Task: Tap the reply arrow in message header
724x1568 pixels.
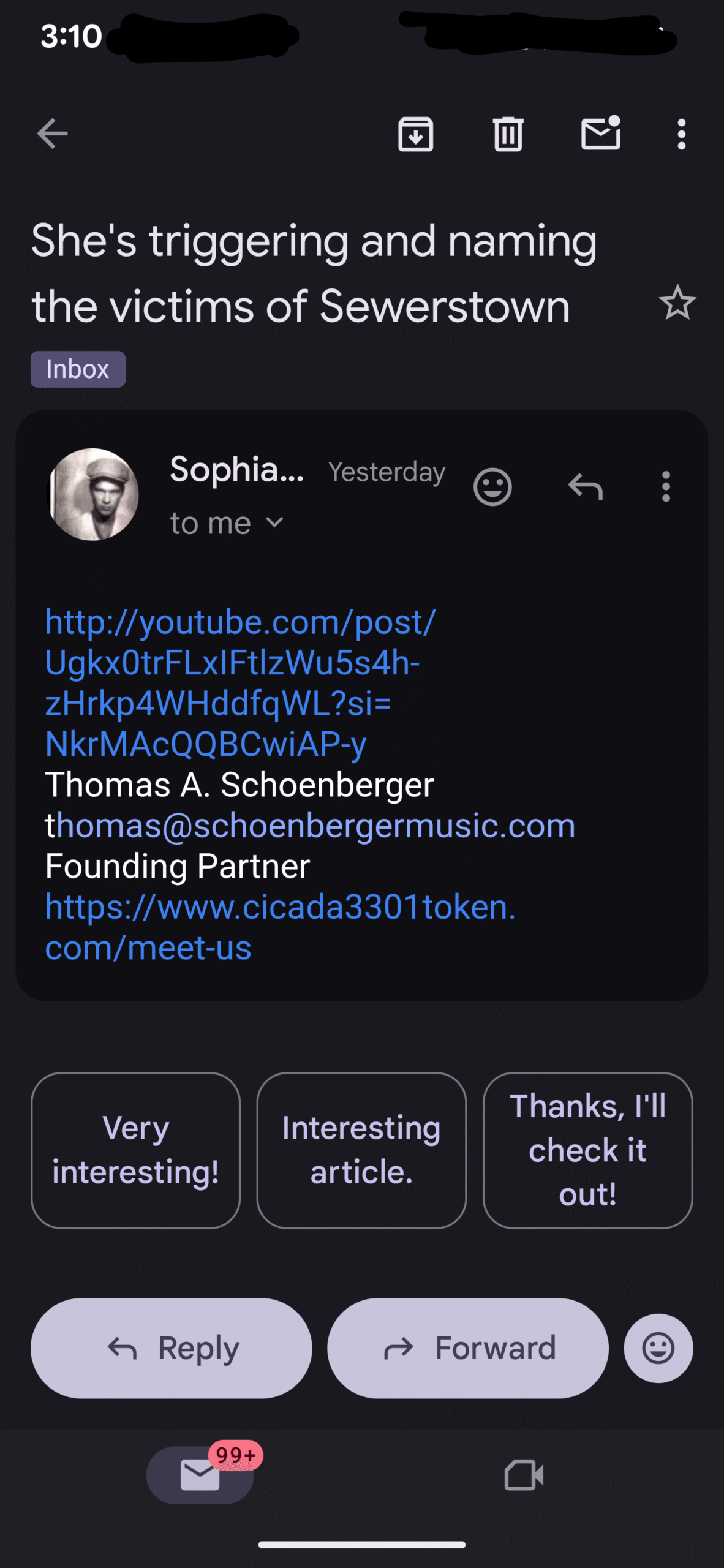Action: point(586,487)
